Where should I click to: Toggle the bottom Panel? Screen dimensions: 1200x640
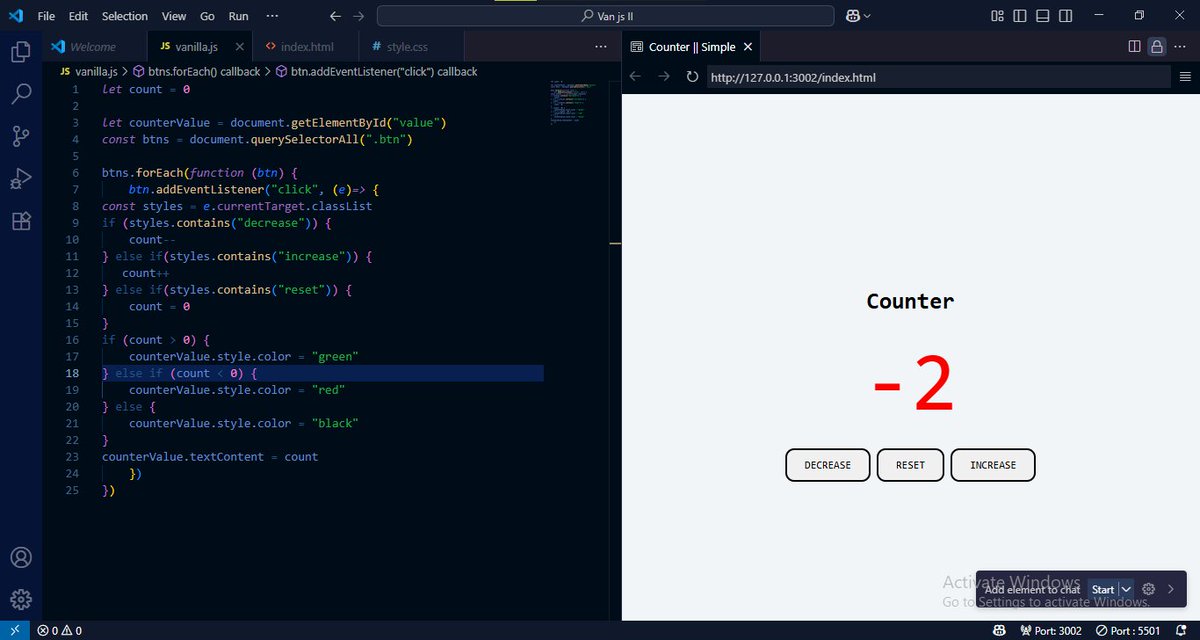click(x=1043, y=16)
